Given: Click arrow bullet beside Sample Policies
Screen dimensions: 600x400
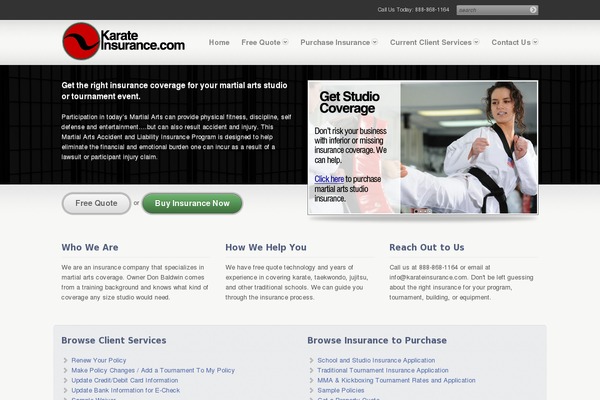Looking at the screenshot, I should click(x=311, y=390).
